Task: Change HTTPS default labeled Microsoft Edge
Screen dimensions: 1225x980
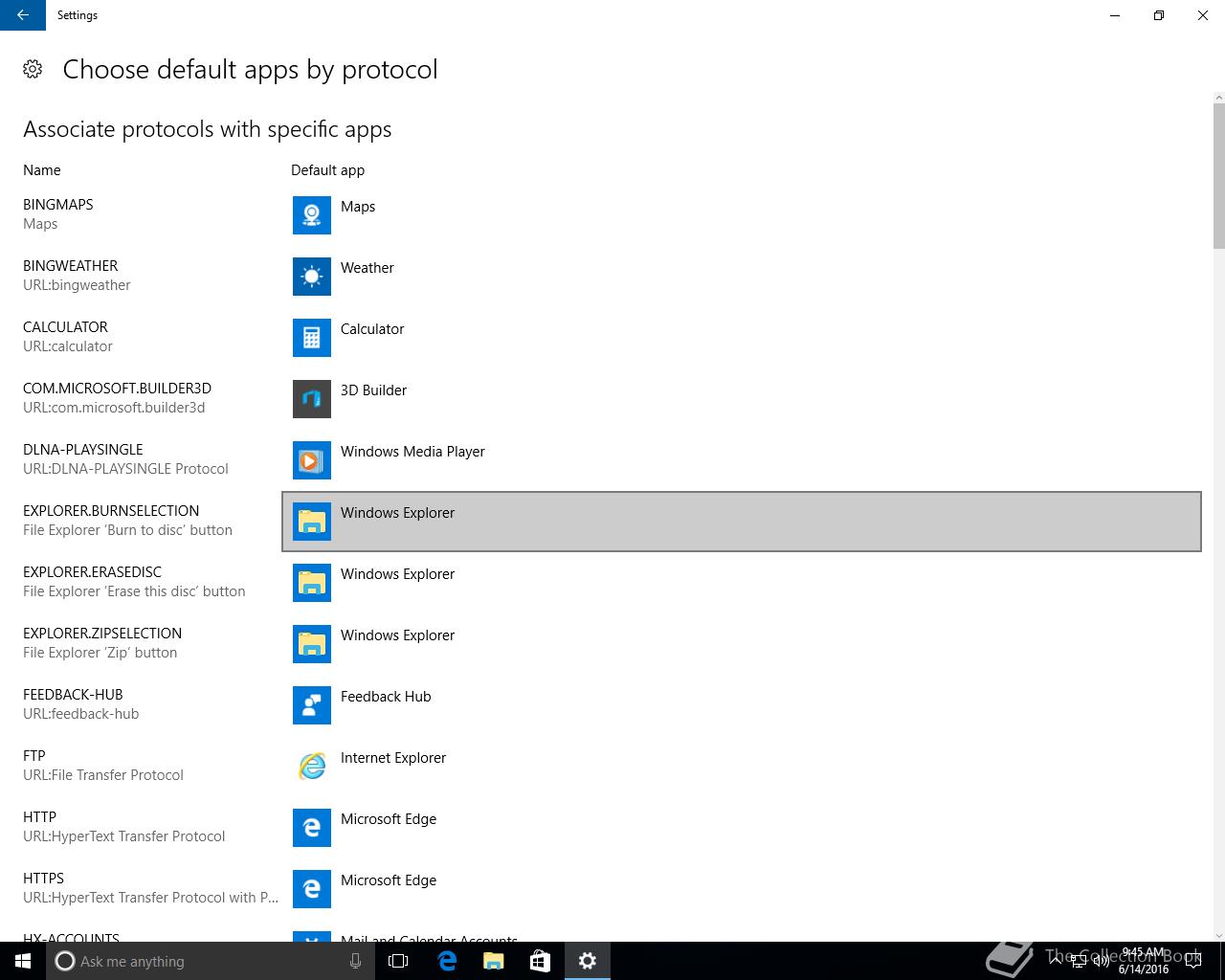Action: tap(389, 880)
